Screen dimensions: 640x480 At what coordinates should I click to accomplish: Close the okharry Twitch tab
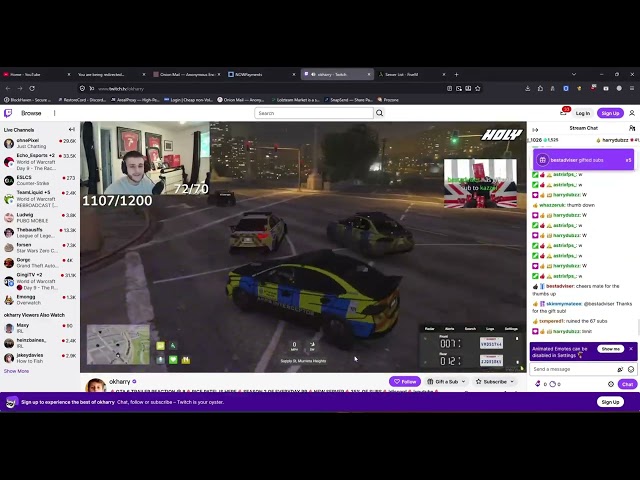click(x=369, y=75)
